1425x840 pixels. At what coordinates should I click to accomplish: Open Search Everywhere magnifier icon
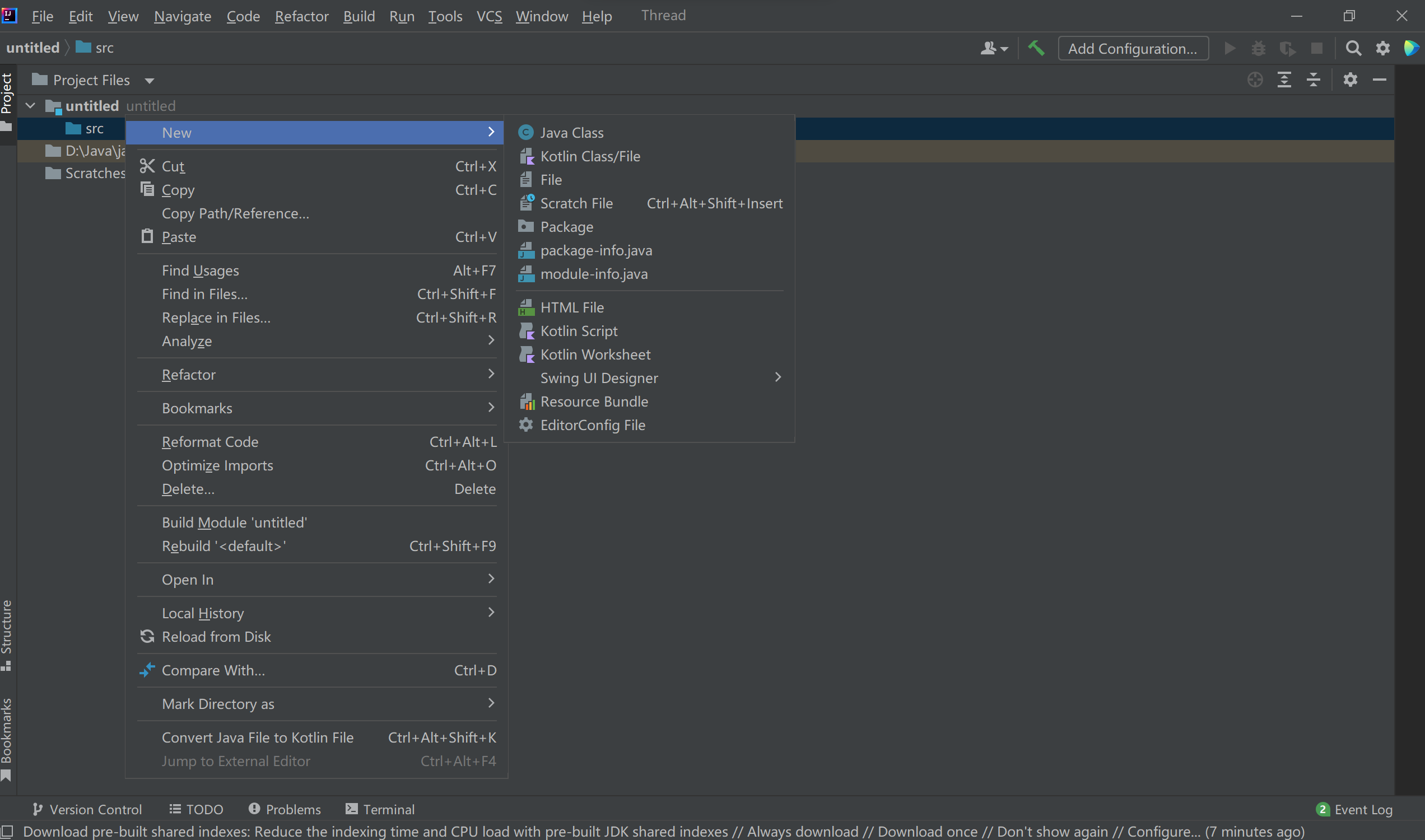tap(1353, 49)
